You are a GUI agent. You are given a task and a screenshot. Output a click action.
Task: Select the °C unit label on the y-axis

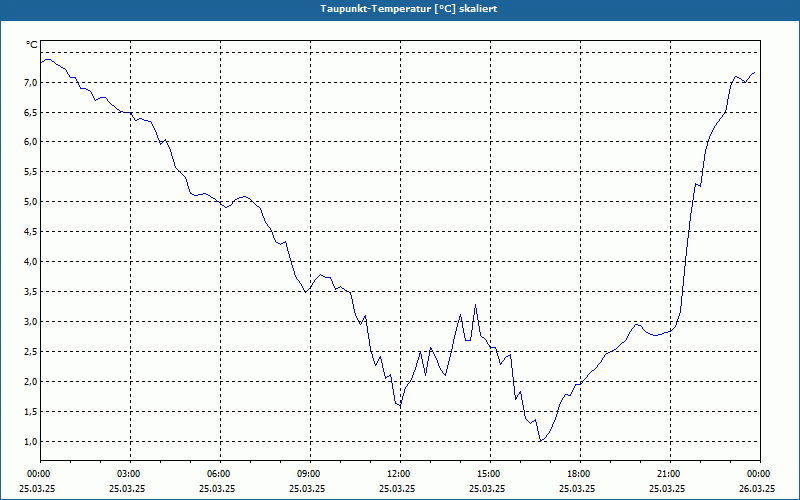[32, 45]
